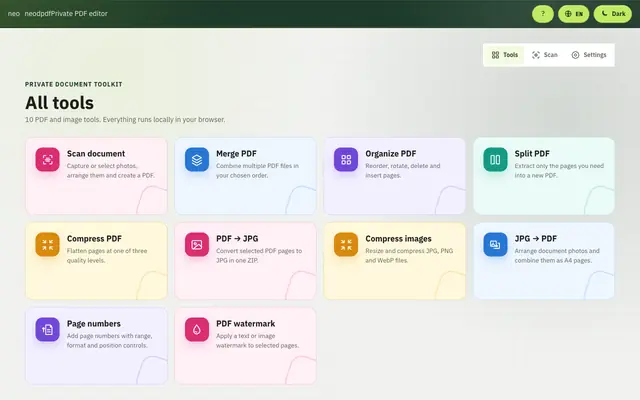The image size is (640, 400).
Task: Open the PDF → JPG card title
Action: point(237,238)
